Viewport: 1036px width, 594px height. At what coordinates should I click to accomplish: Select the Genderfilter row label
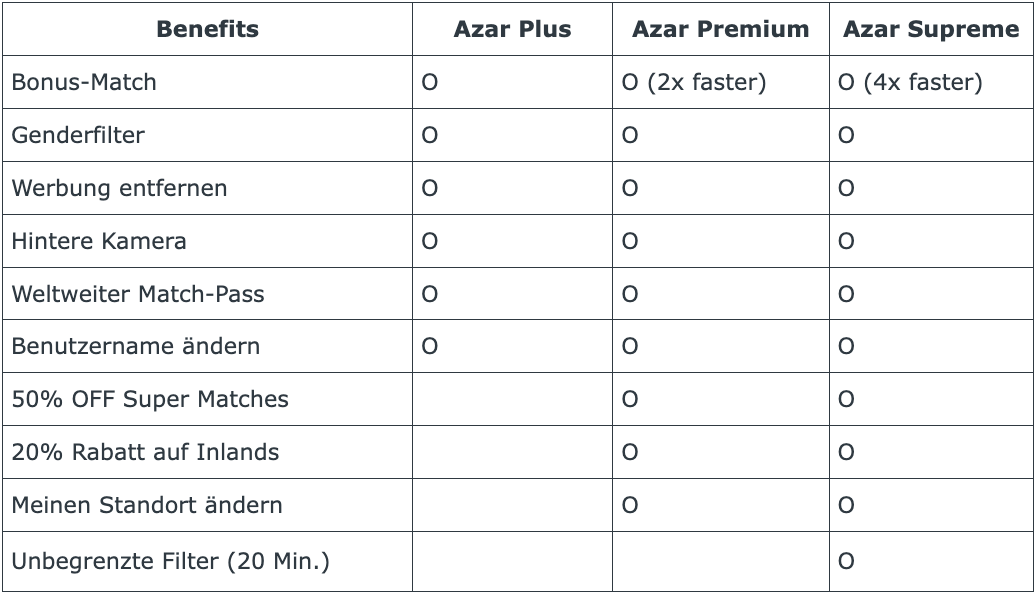click(x=78, y=135)
